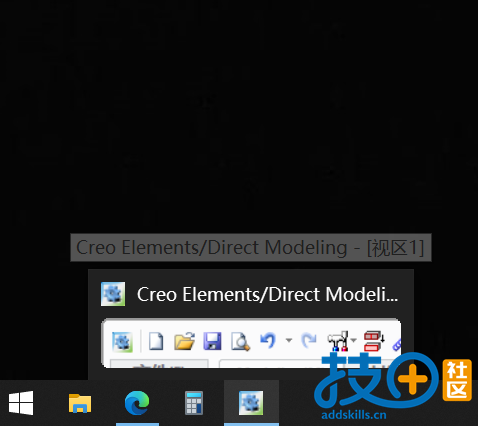Screen dimensions: 478x426
Task: Click the Save floppy disk icon
Action: 212,341
